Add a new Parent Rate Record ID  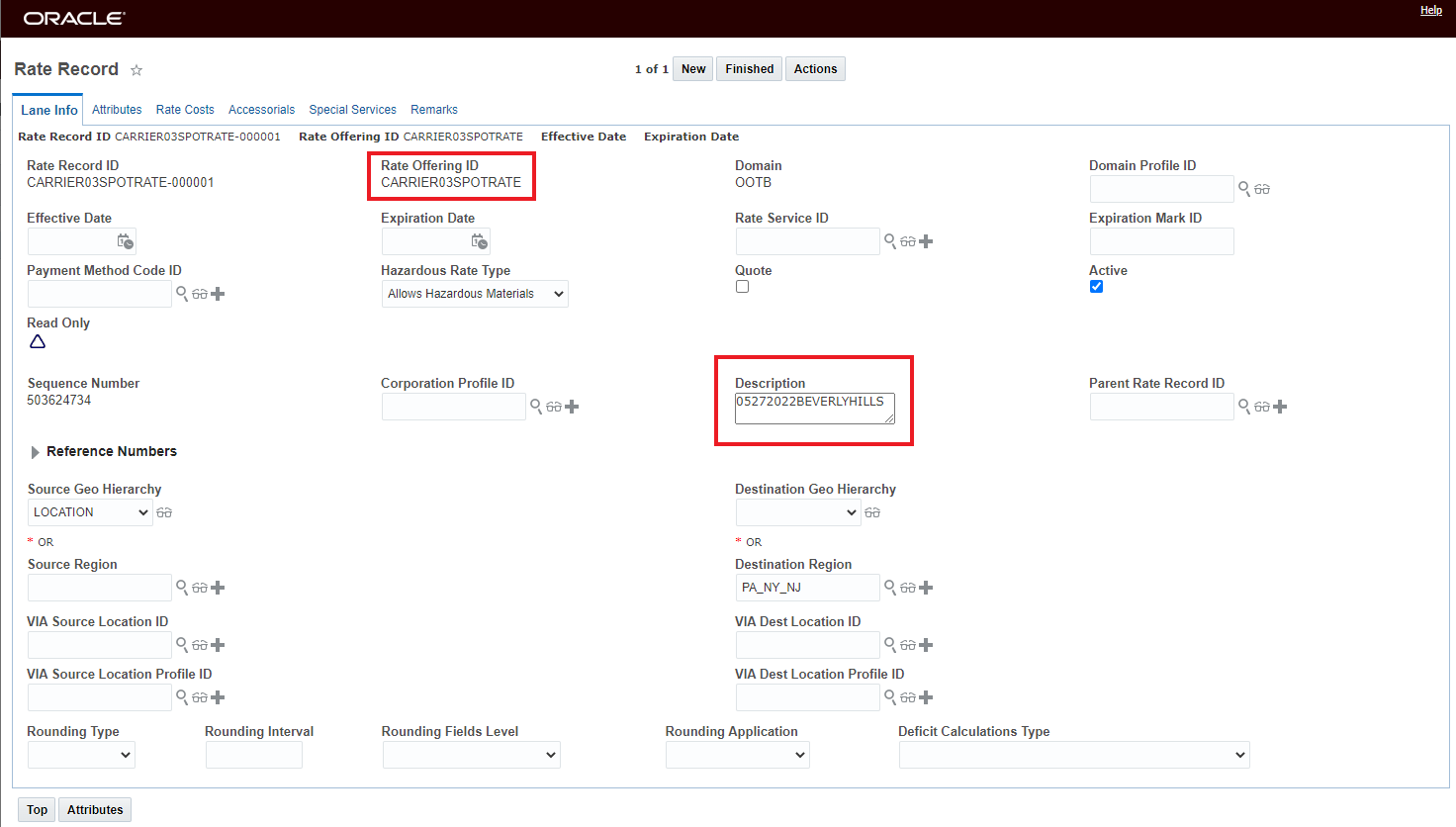[x=1280, y=407]
